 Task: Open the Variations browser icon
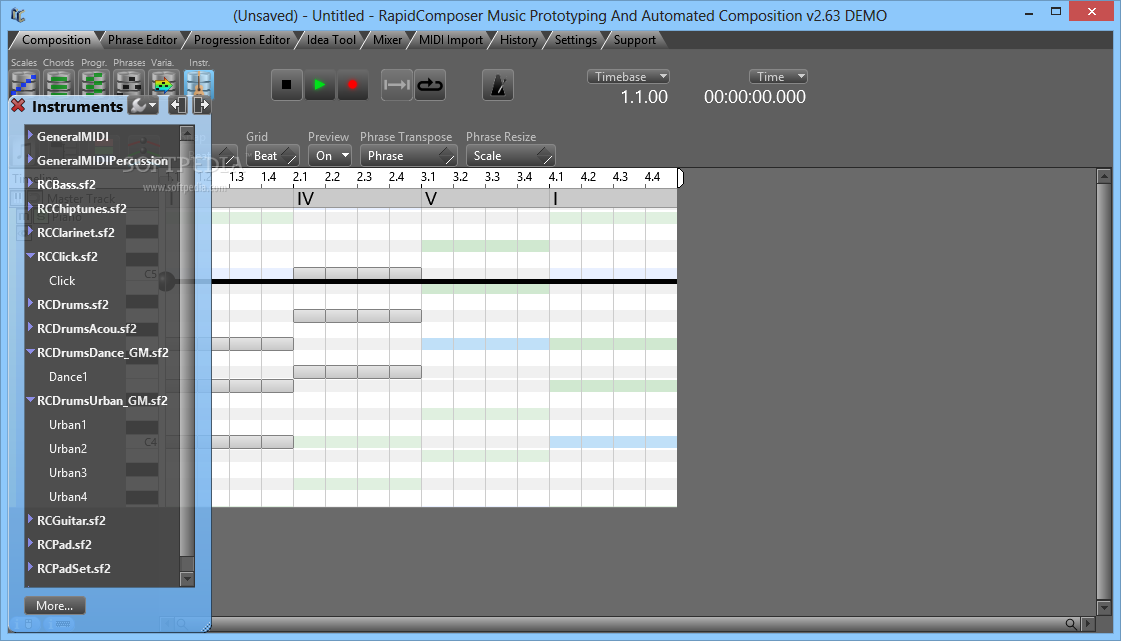[x=164, y=84]
